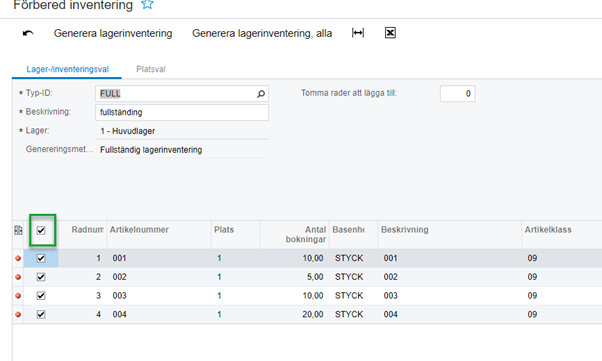602x361 pixels.
Task: Click the Excel export icon
Action: point(390,33)
